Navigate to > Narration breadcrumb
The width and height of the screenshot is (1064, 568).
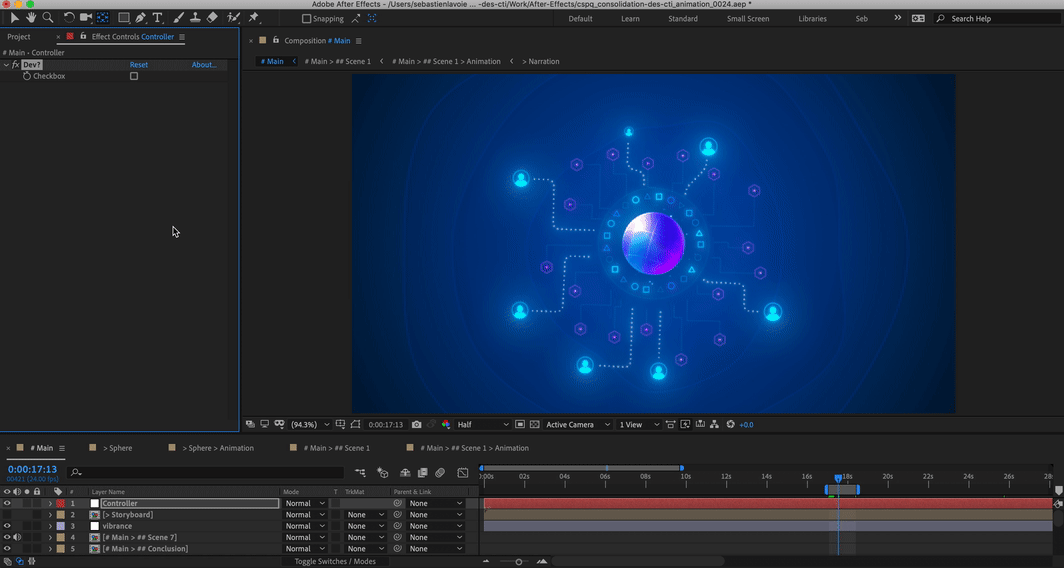point(541,61)
